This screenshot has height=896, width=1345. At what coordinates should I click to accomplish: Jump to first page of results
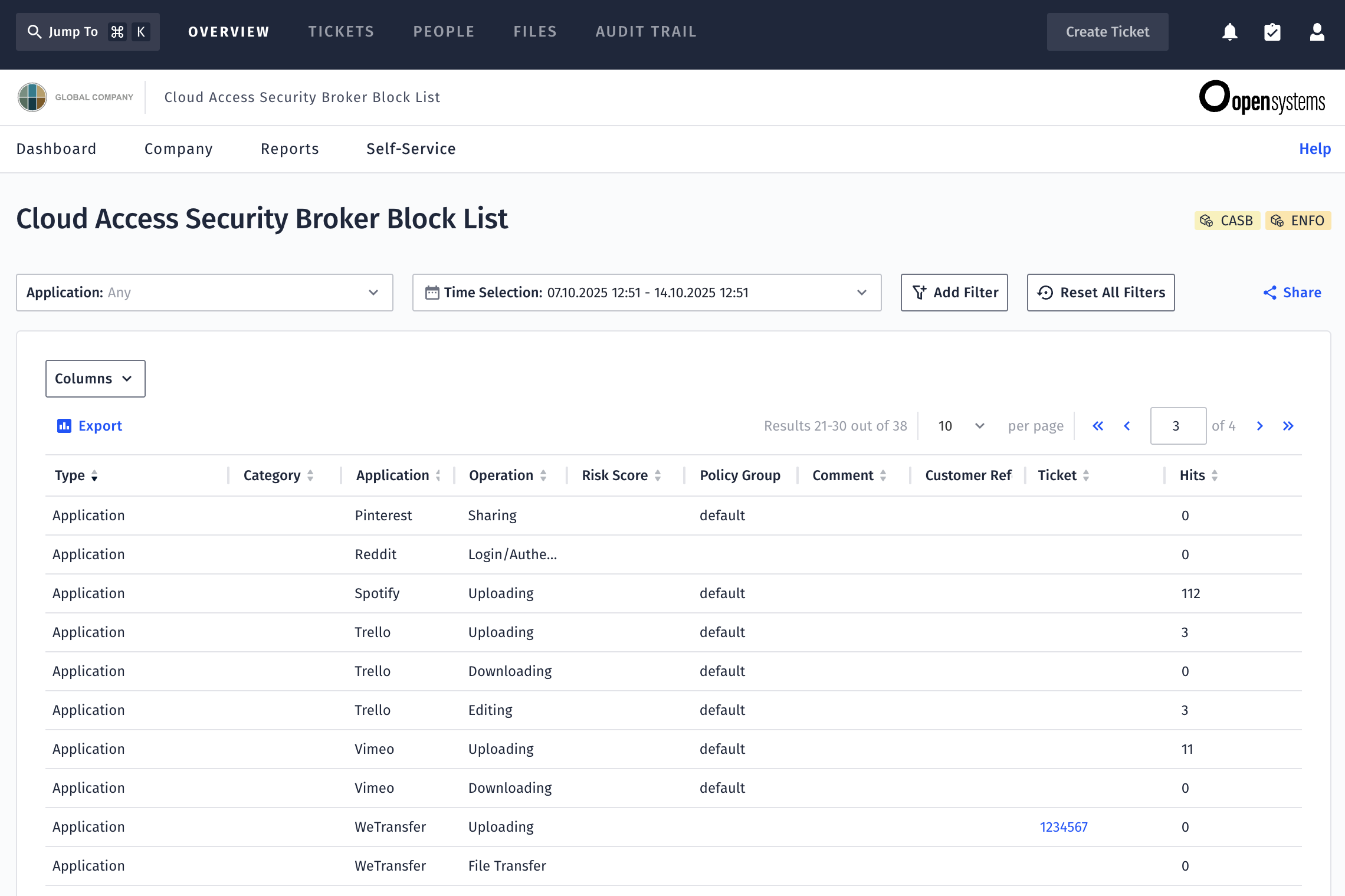coord(1098,426)
